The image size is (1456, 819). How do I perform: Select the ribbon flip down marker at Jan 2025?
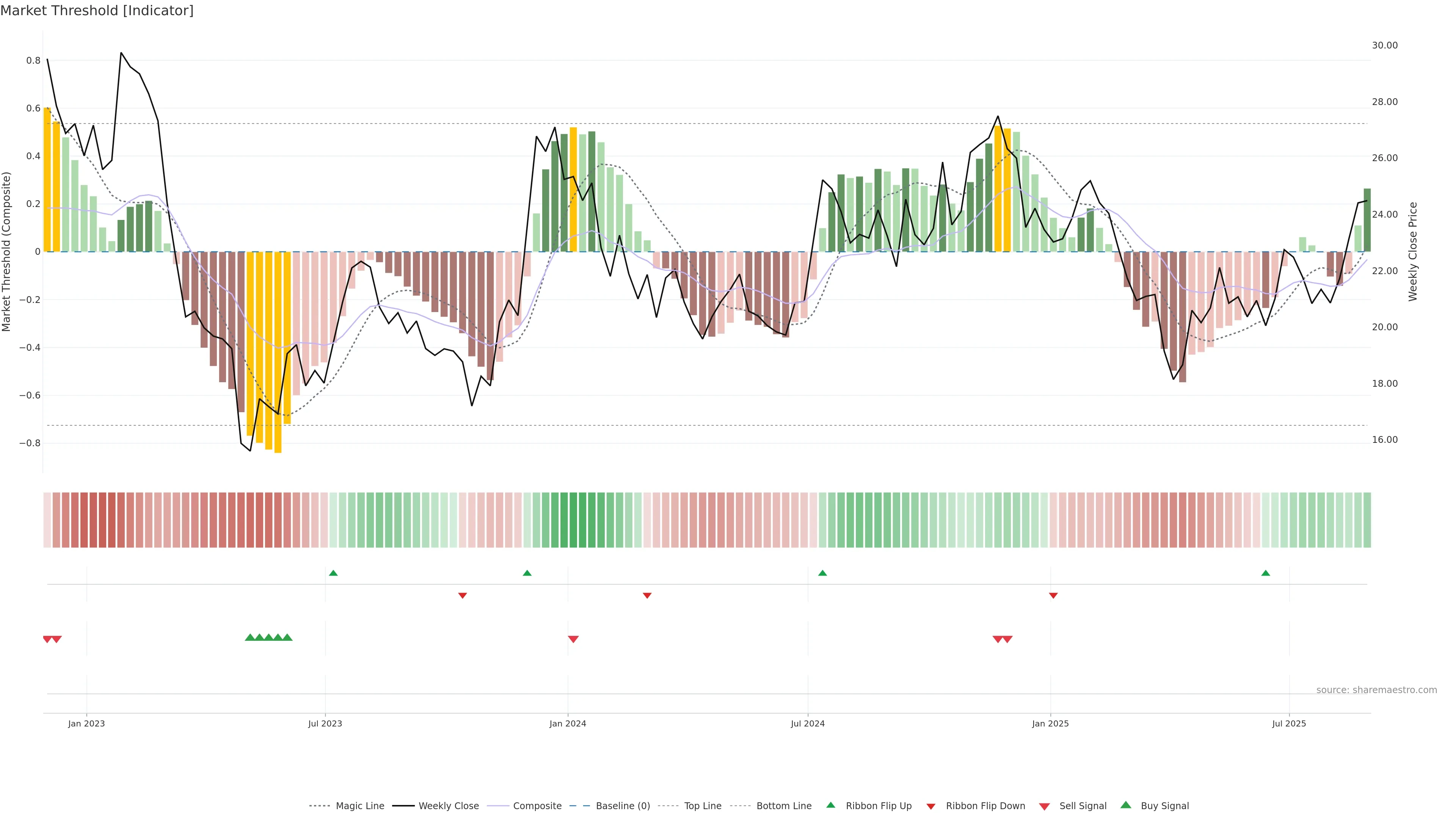pos(1053,595)
